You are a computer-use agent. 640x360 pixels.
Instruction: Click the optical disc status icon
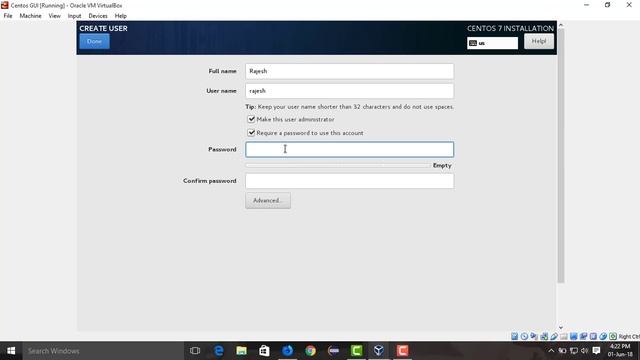524,336
